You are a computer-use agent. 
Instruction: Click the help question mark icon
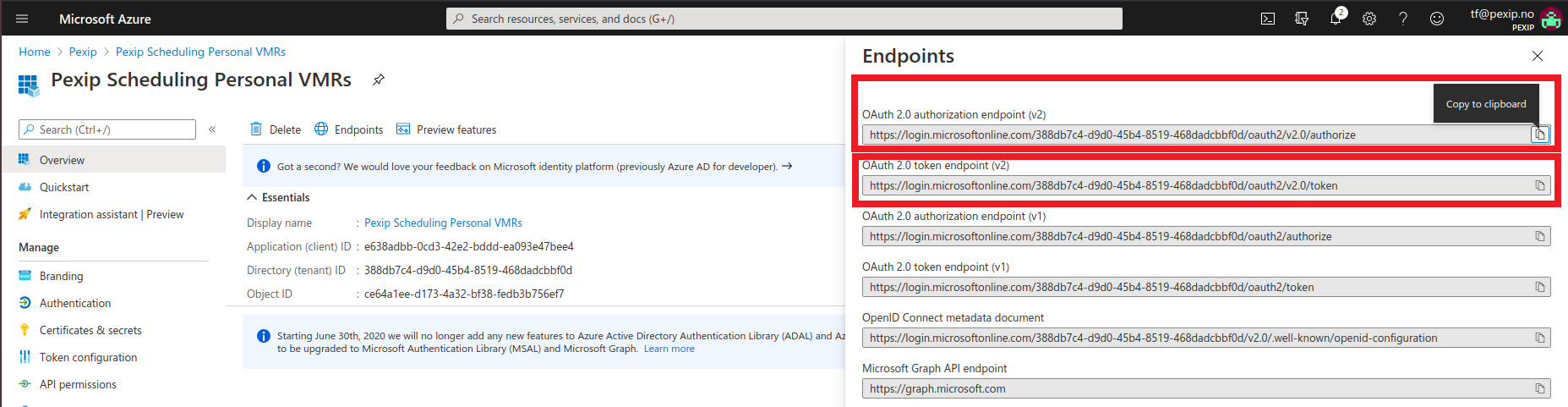point(1403,19)
